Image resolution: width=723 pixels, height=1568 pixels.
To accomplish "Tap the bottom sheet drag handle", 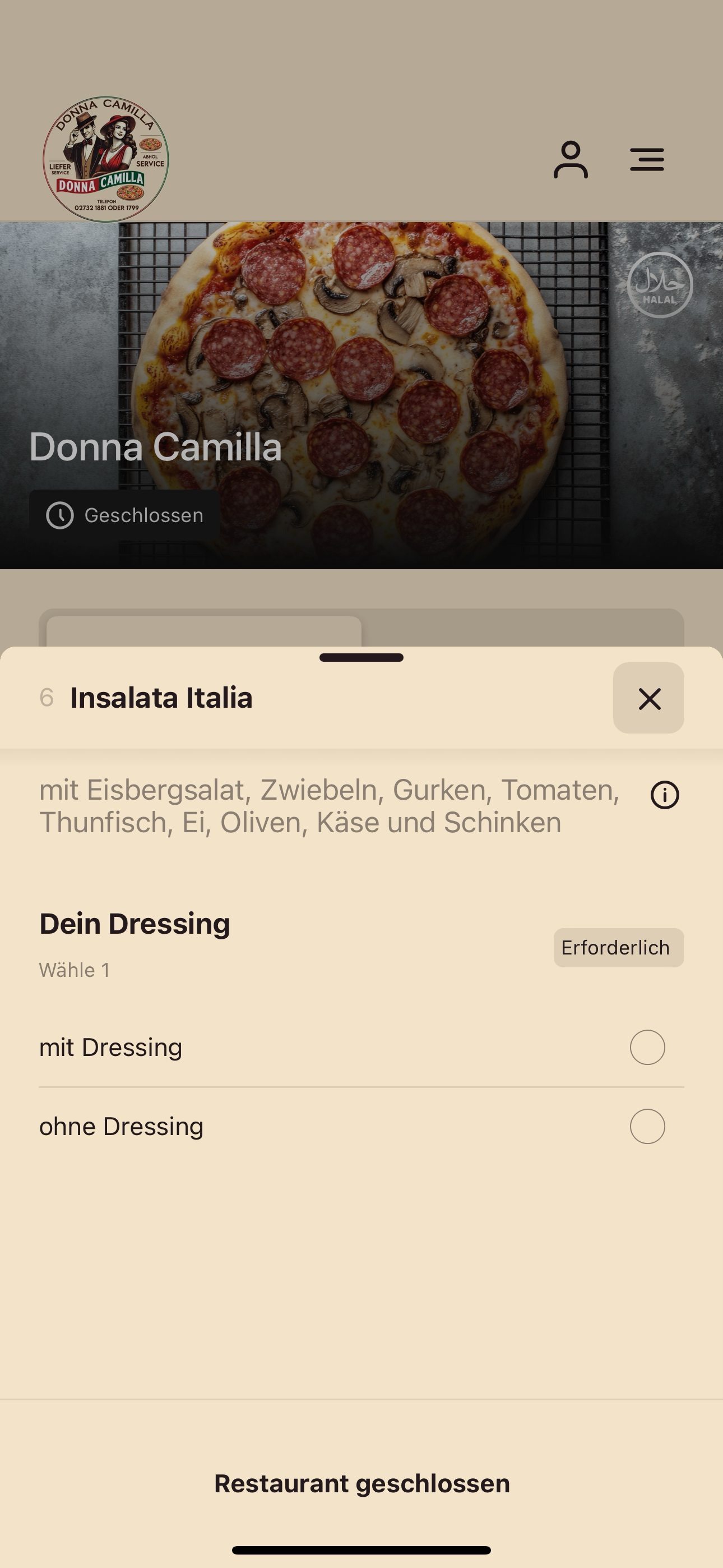I will coord(361,657).
